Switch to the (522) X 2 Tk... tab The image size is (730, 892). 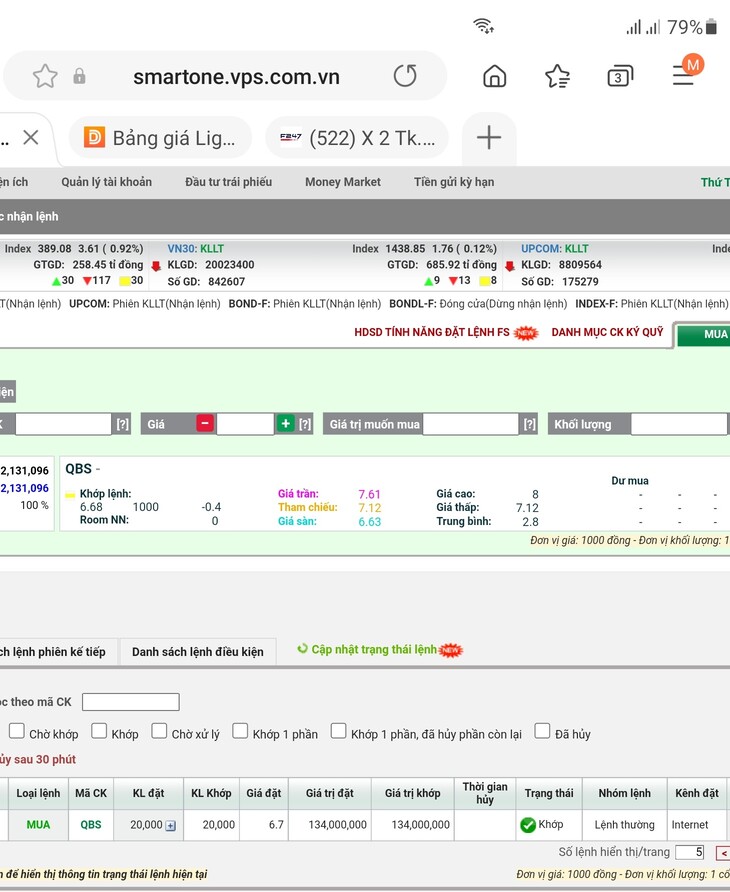[x=357, y=138]
